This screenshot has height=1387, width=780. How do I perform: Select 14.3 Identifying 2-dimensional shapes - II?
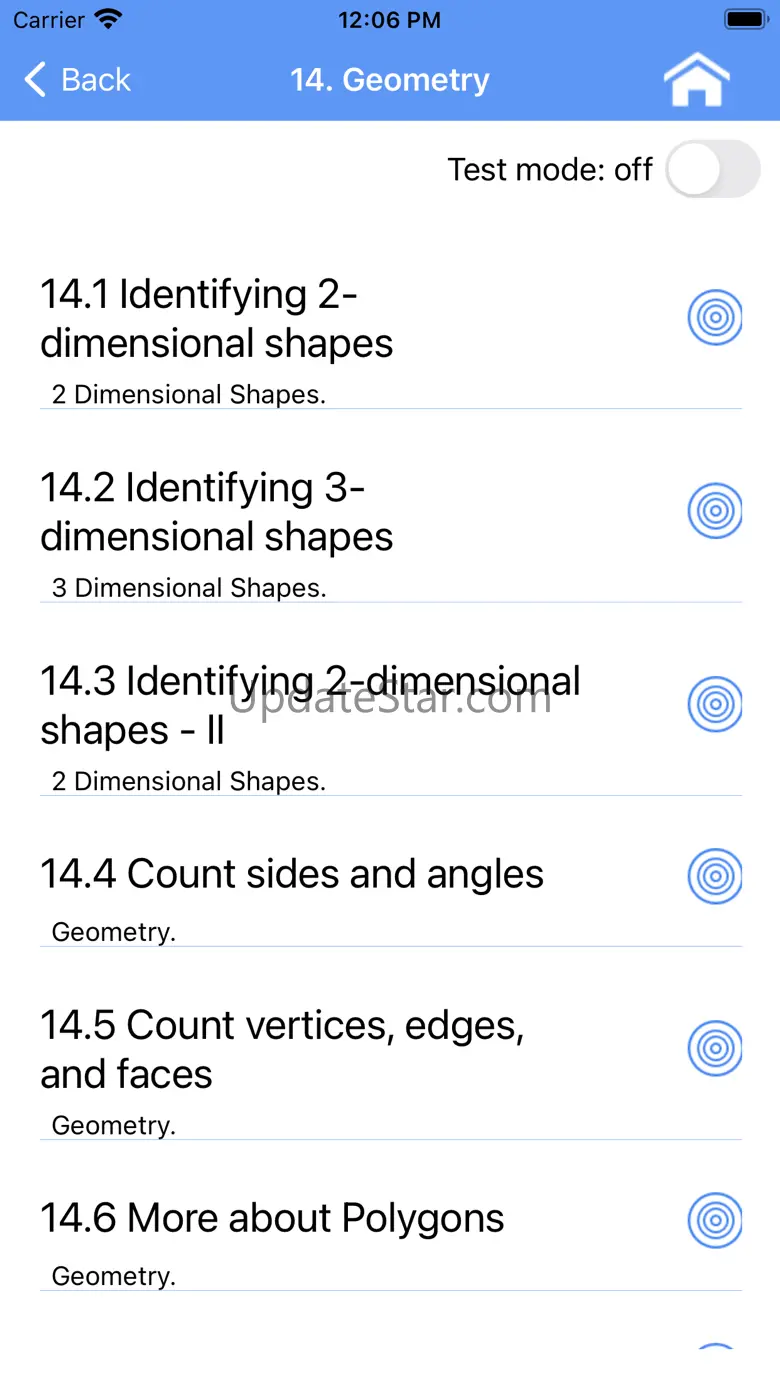tap(310, 705)
